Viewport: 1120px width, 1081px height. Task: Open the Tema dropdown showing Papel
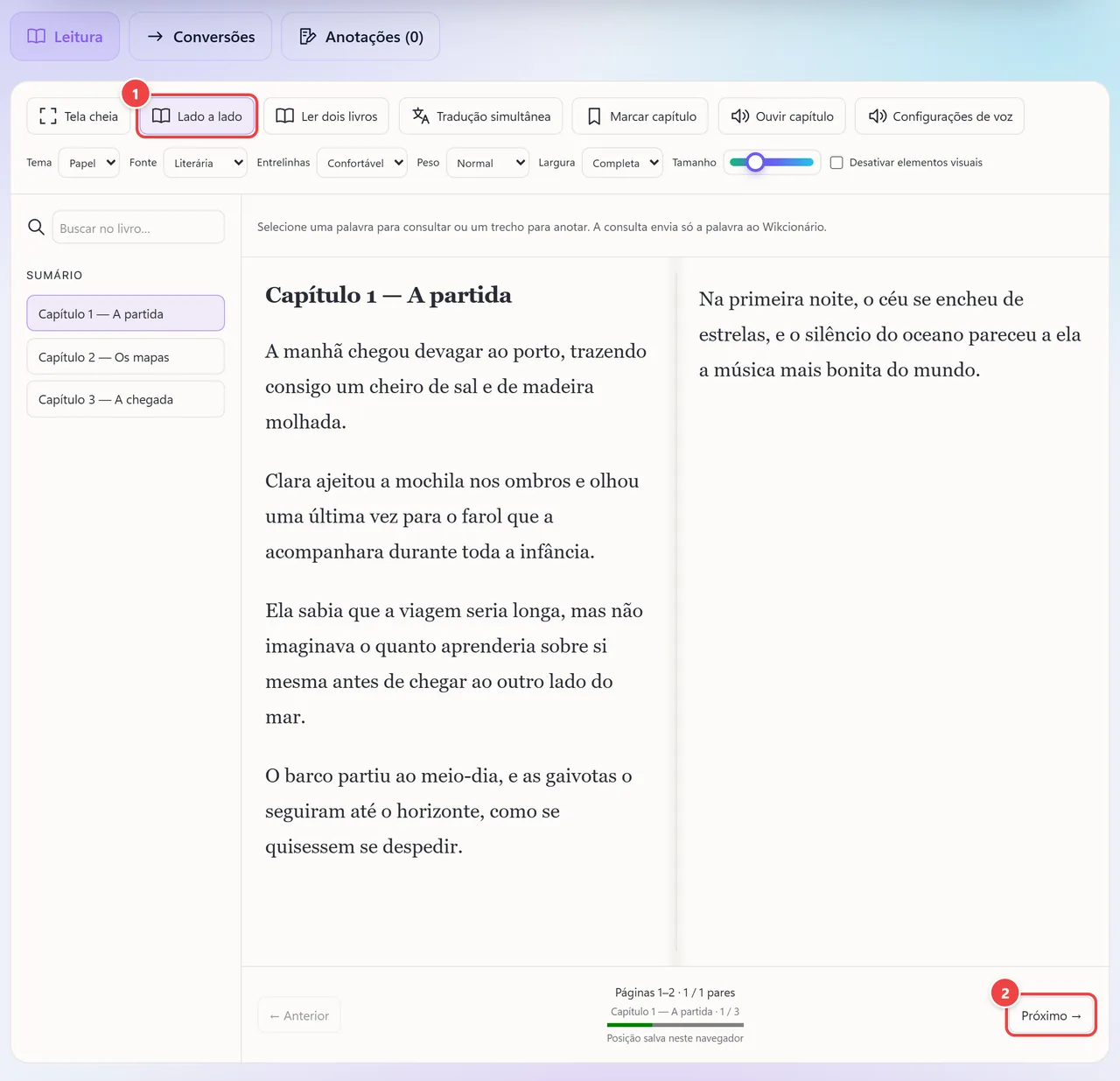(88, 163)
